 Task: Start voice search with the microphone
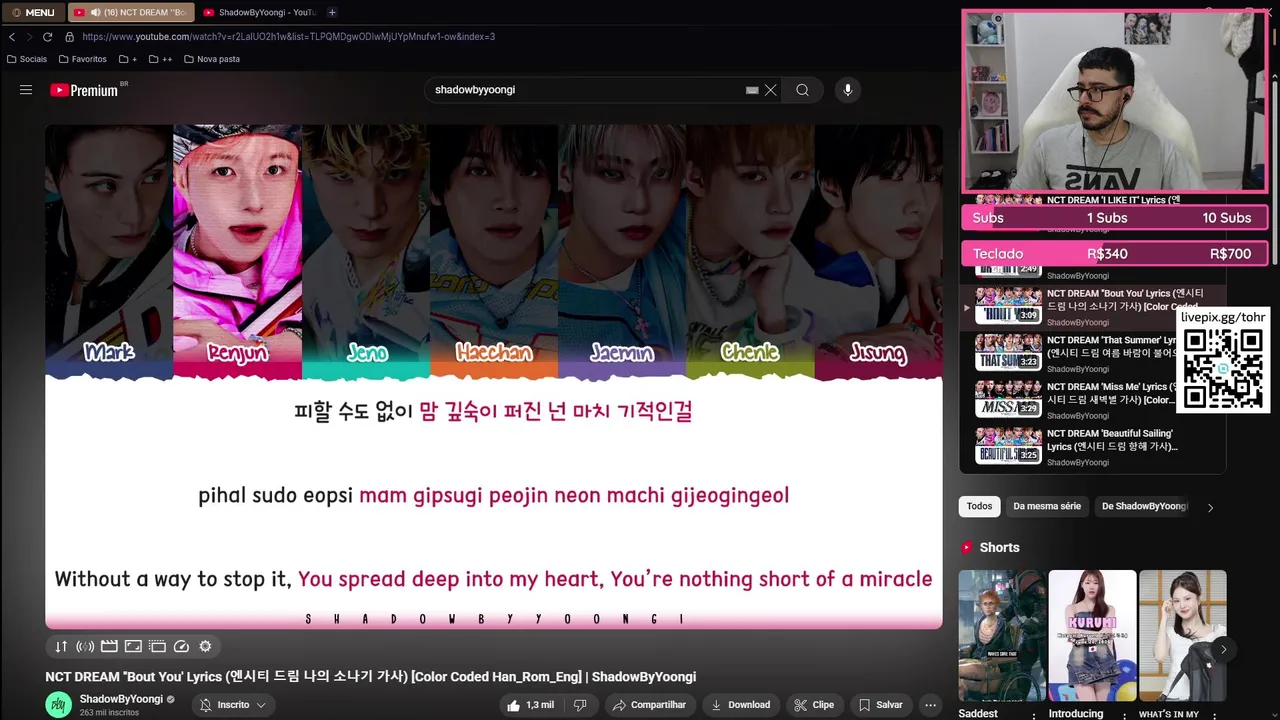point(847,90)
